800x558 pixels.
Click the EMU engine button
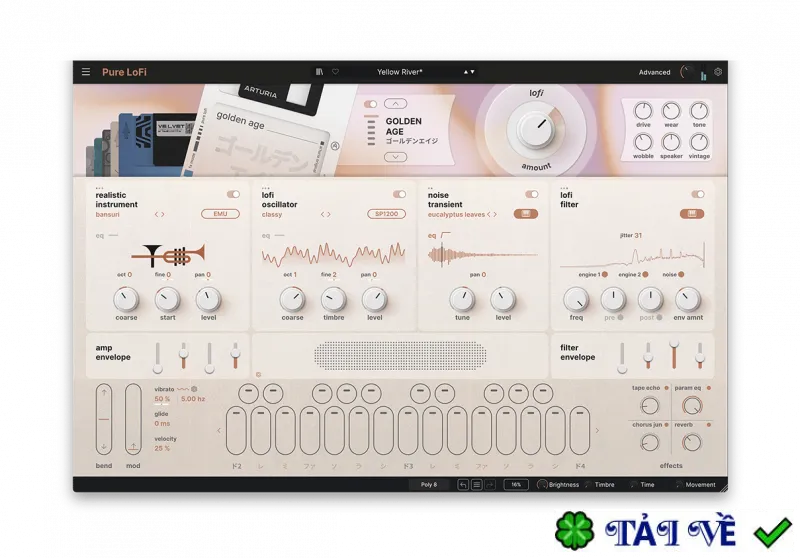220,214
